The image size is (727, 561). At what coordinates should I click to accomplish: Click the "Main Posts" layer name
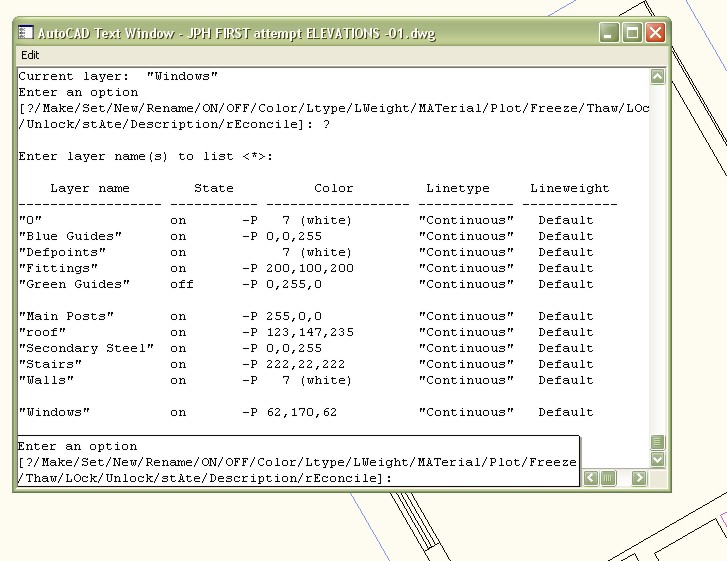coord(66,316)
